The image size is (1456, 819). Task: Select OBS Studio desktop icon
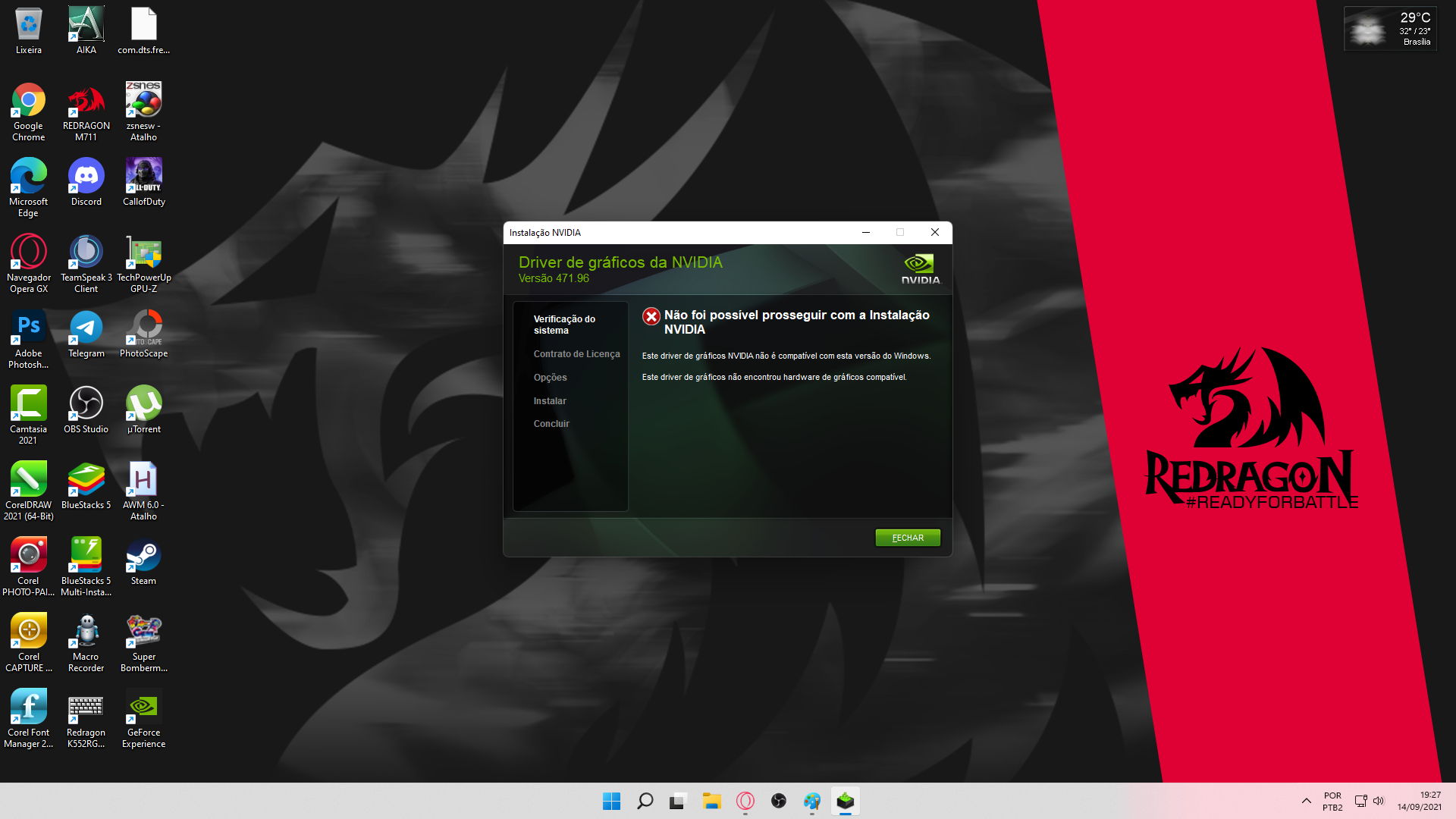click(86, 410)
